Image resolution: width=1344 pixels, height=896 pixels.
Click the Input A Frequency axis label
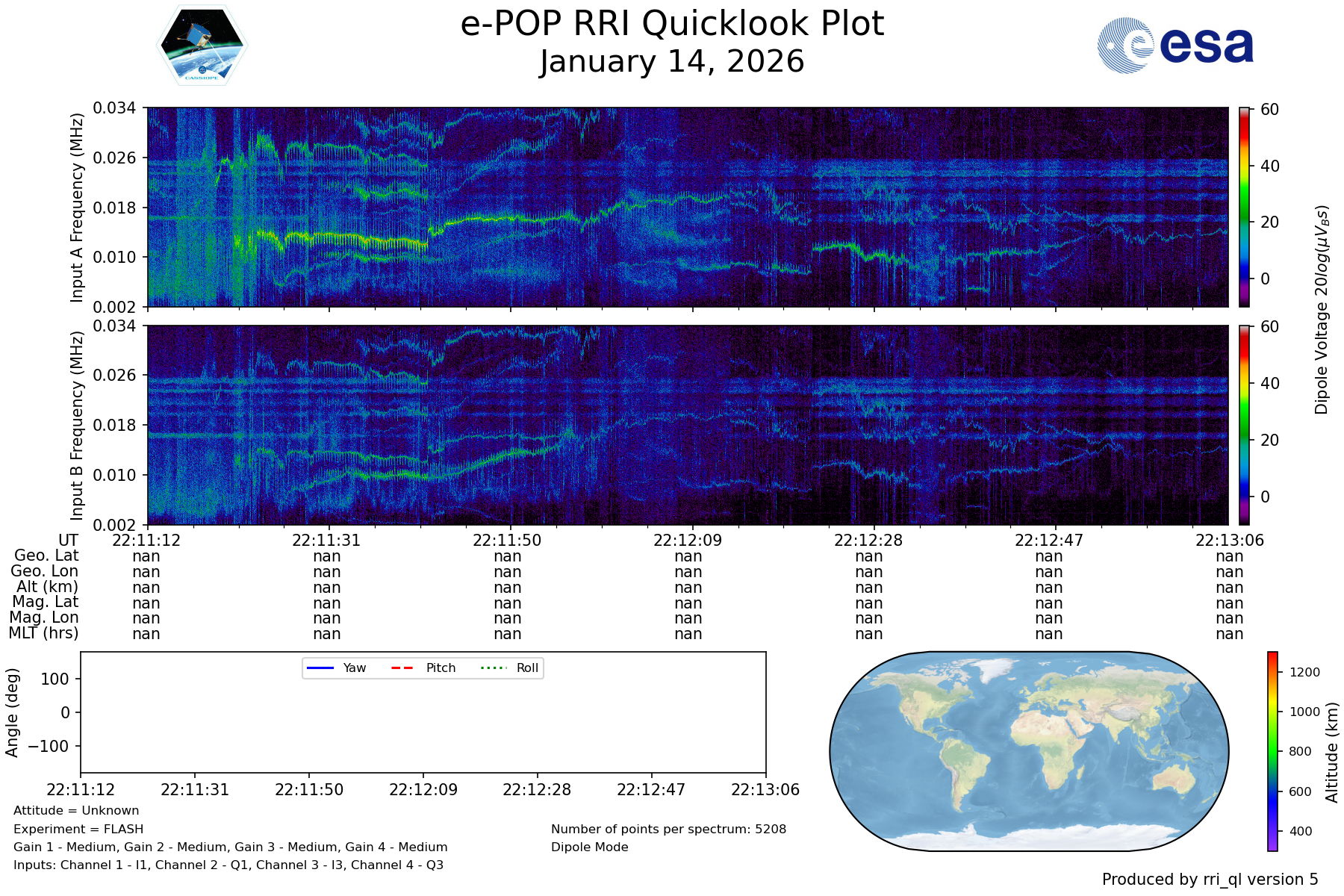point(77,208)
